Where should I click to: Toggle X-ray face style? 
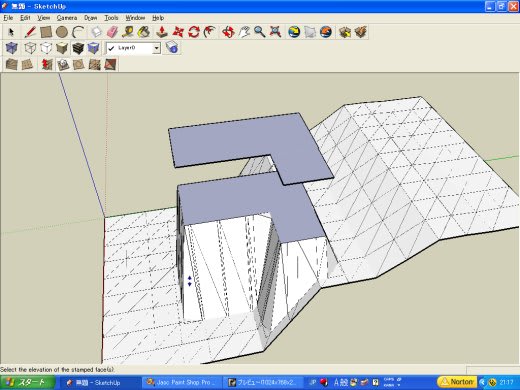point(12,48)
